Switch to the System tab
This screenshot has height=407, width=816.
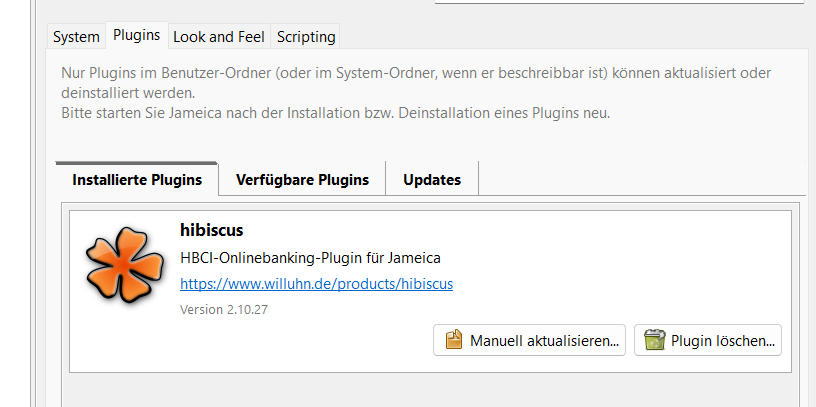76,37
